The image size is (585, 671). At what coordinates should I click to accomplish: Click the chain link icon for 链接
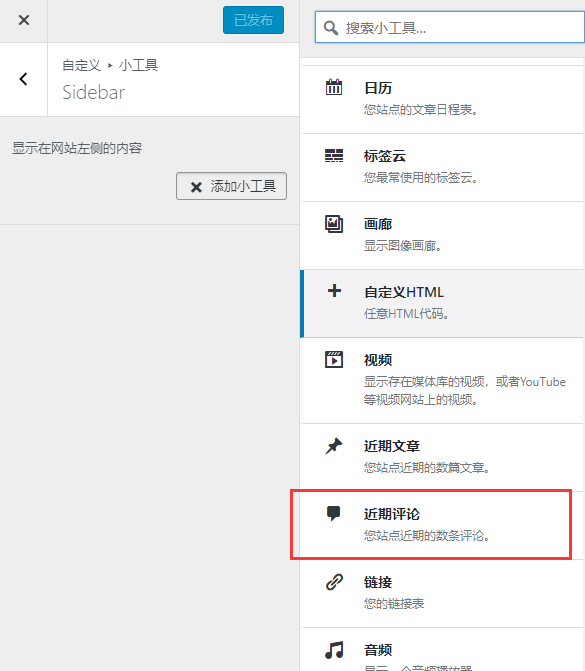(x=334, y=582)
